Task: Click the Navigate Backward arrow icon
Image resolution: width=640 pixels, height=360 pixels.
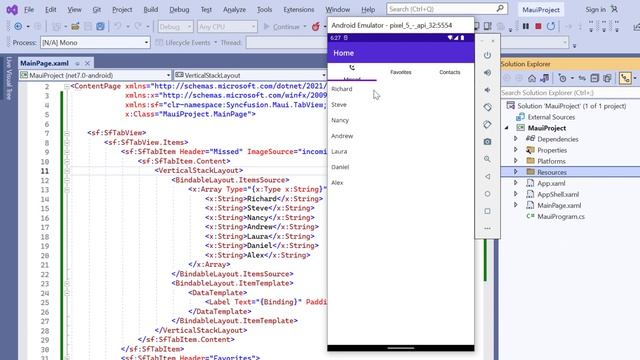Action: (x=18, y=27)
